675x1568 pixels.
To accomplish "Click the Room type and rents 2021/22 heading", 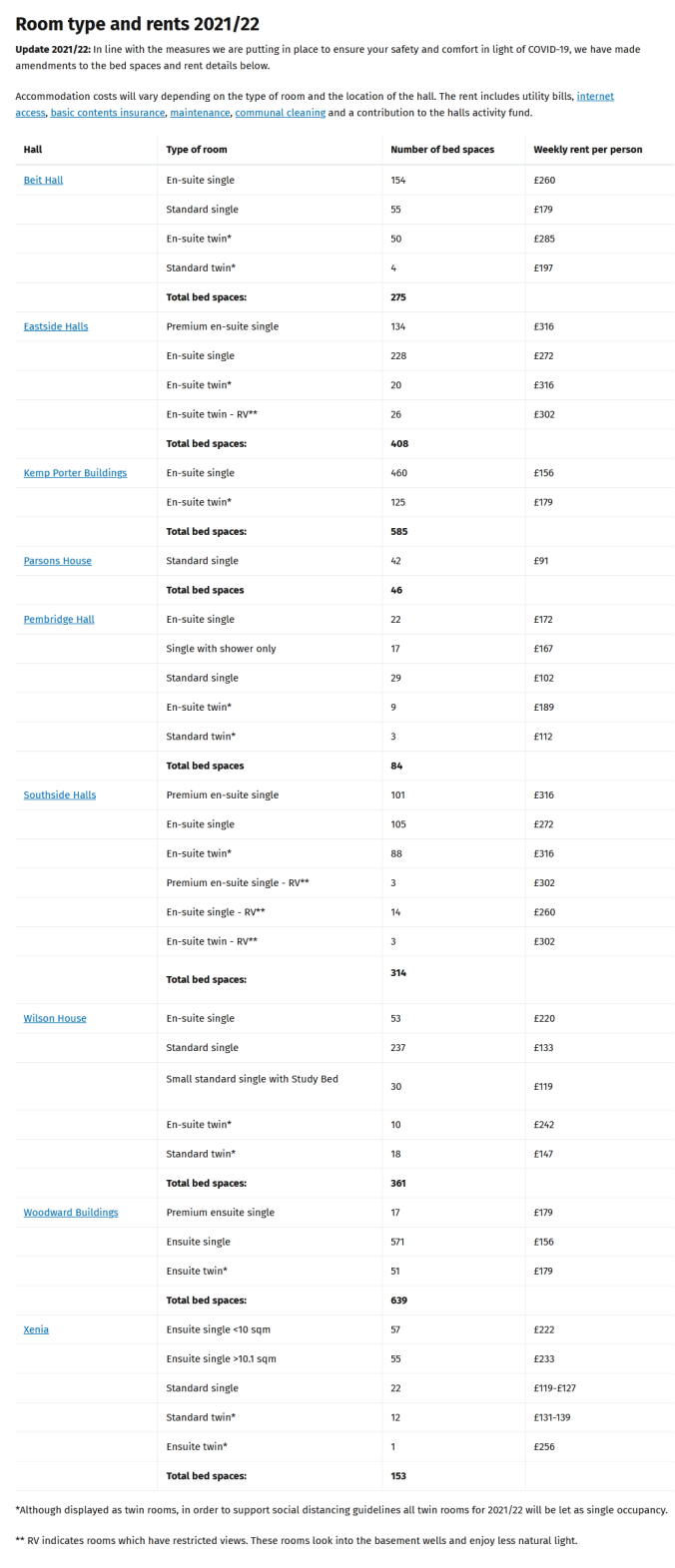I will pyautogui.click(x=138, y=24).
